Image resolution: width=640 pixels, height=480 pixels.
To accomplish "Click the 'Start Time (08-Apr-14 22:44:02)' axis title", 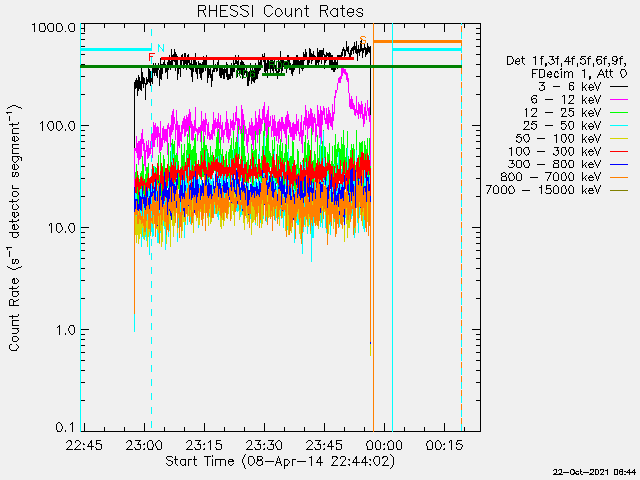I will pyautogui.click(x=280, y=461).
